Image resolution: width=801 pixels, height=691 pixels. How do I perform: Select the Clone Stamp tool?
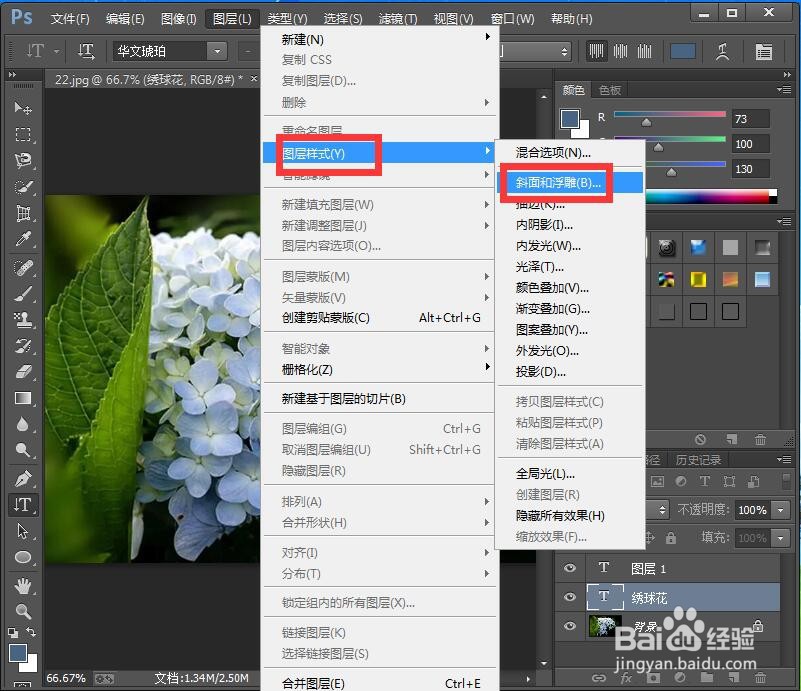pos(23,320)
